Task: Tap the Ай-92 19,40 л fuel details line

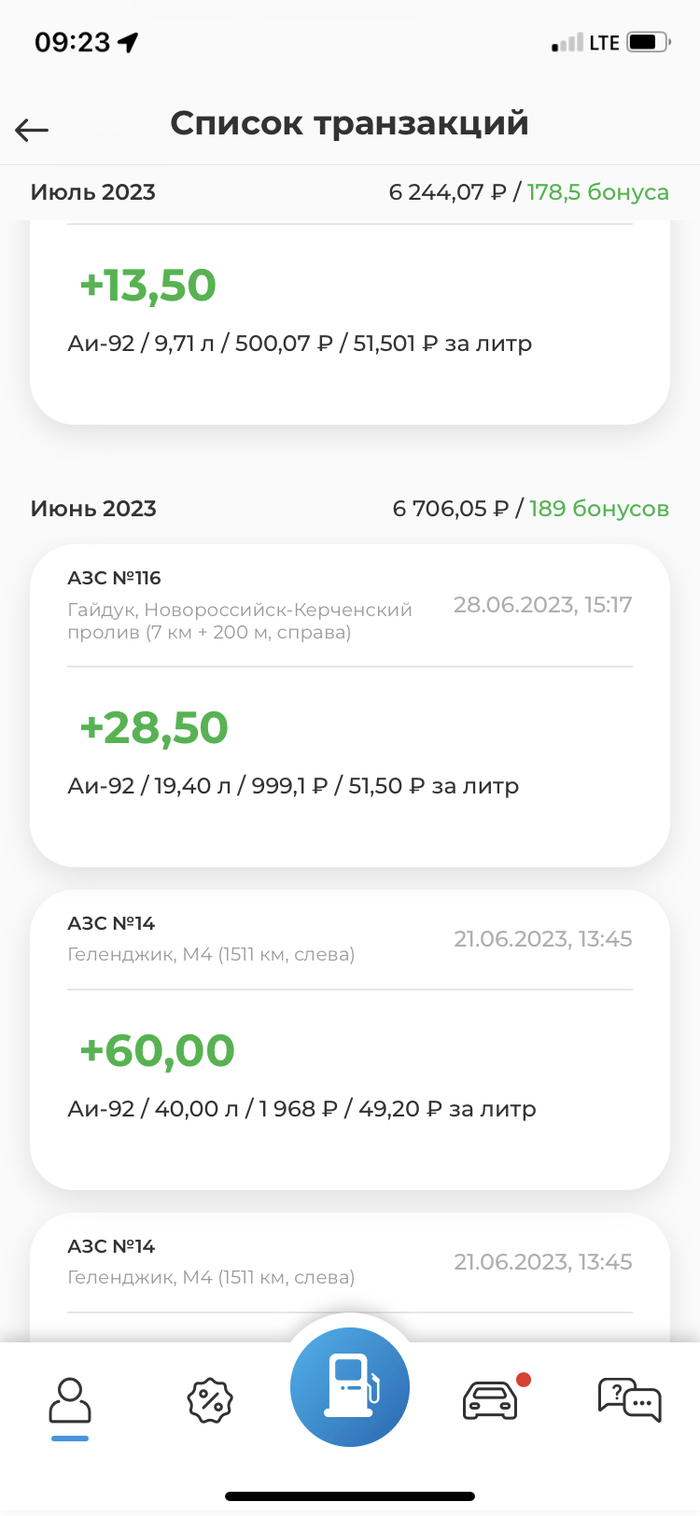Action: tap(293, 785)
